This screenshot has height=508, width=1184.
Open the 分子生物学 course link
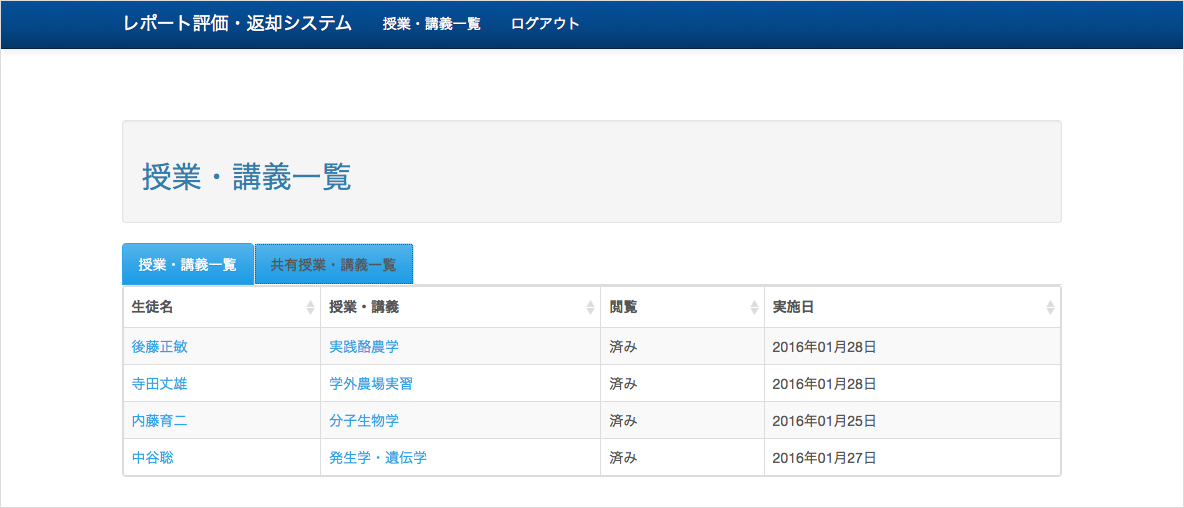coord(364,421)
